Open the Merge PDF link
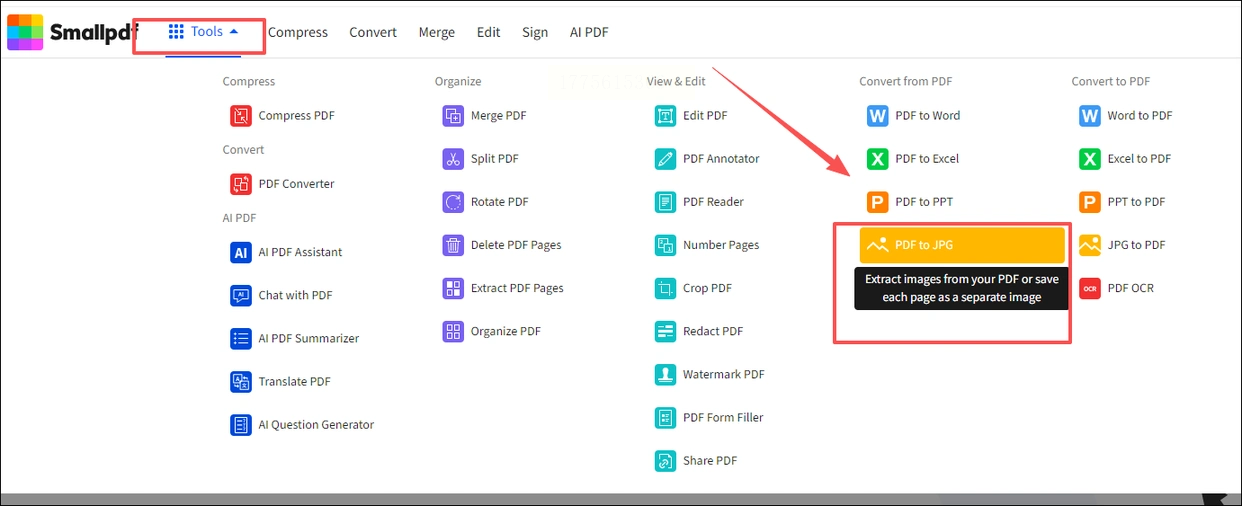Viewport: 1242px width, 506px height. (x=499, y=116)
